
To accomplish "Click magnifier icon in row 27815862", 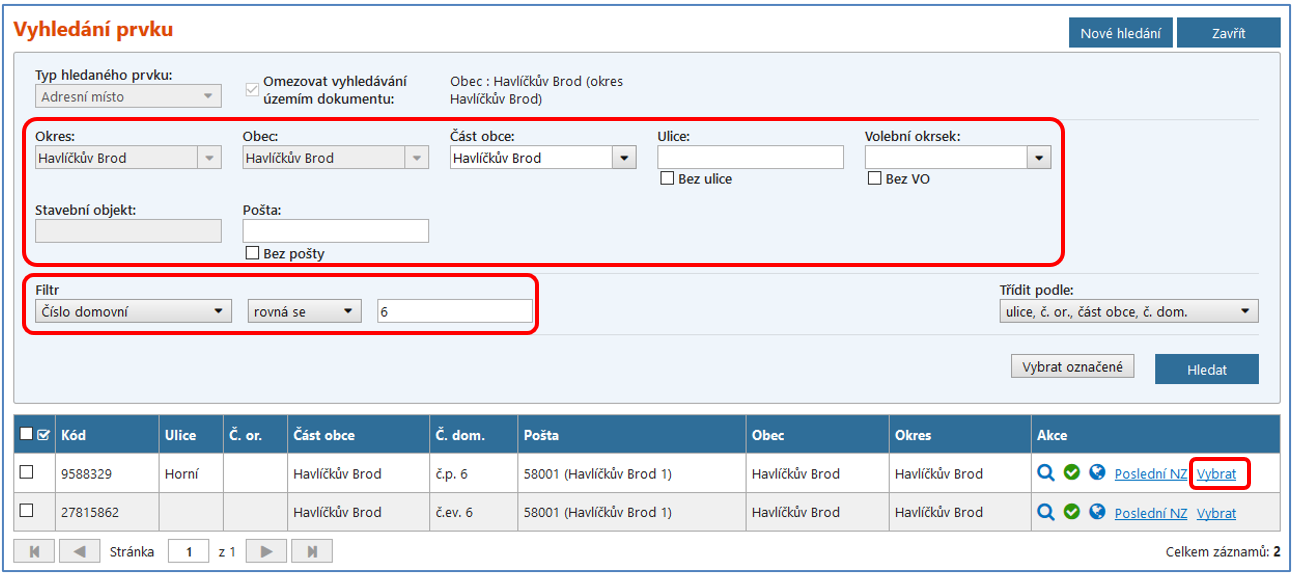I will coord(1046,512).
